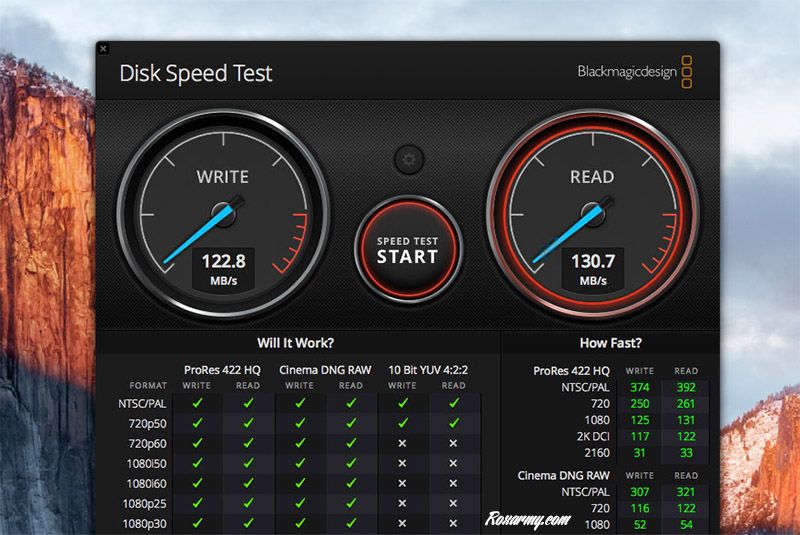Click ProRes 422 HQ NTSC/PAL write value 374

click(x=639, y=388)
